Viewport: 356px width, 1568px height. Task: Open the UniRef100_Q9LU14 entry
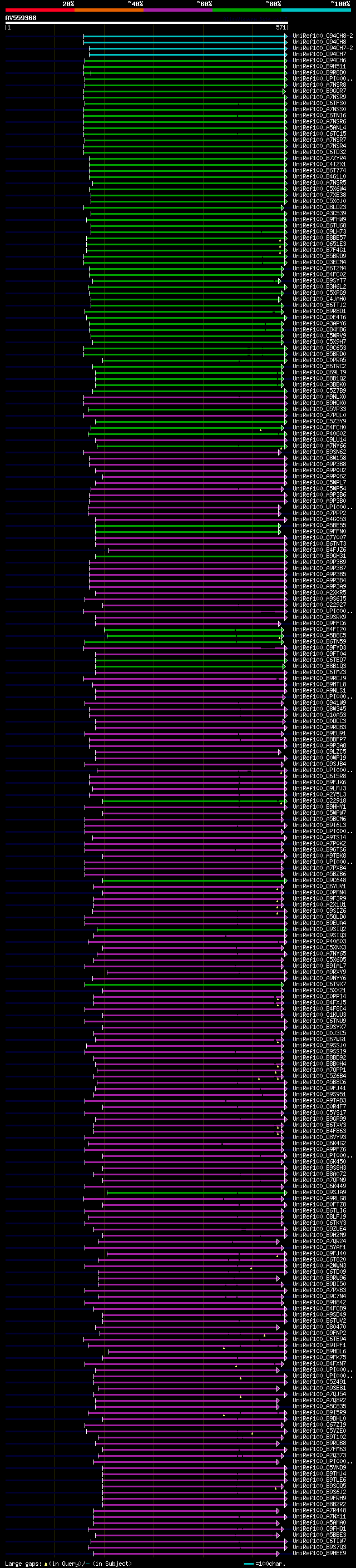coord(319,439)
